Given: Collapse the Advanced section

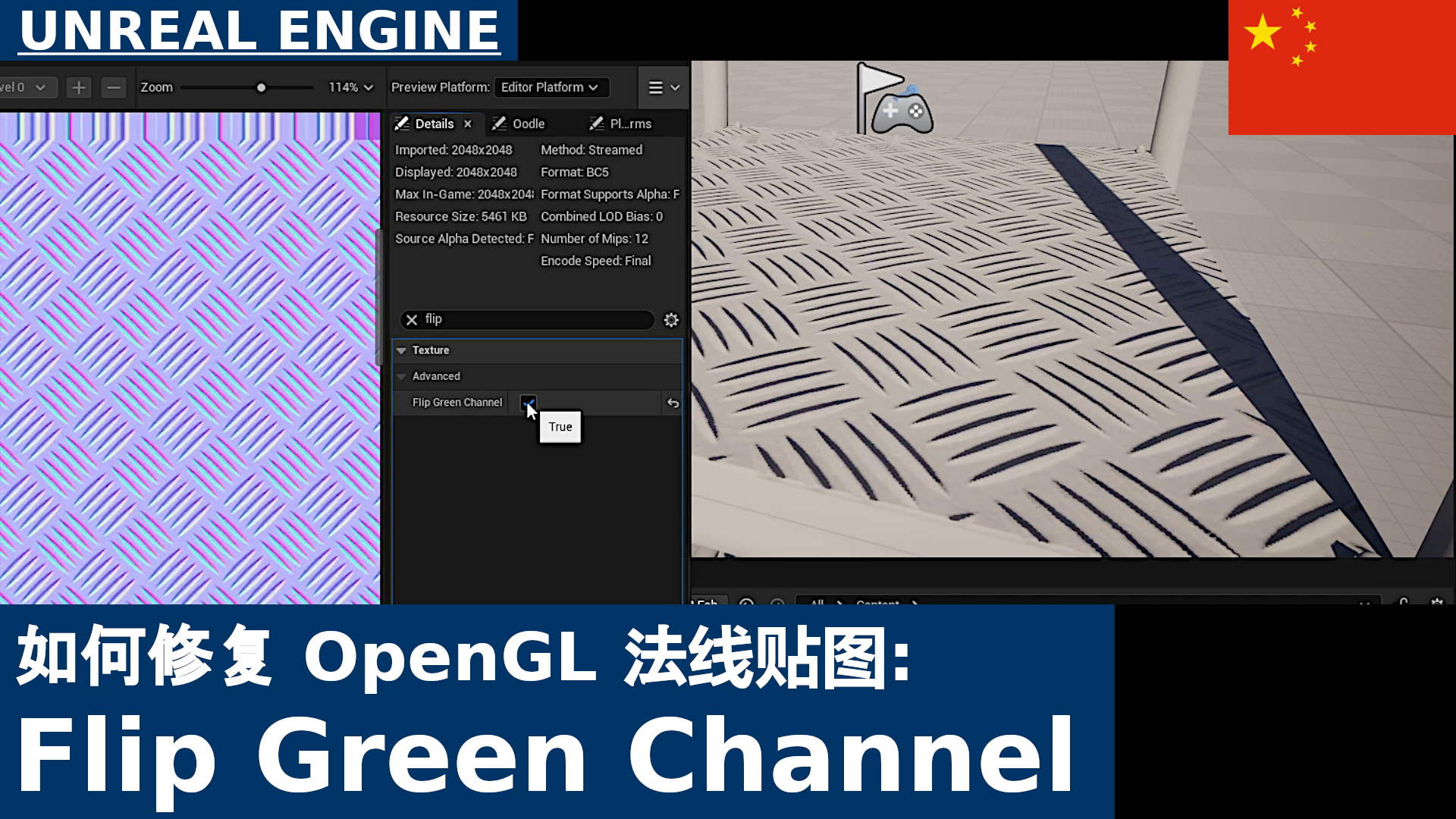Looking at the screenshot, I should (401, 376).
